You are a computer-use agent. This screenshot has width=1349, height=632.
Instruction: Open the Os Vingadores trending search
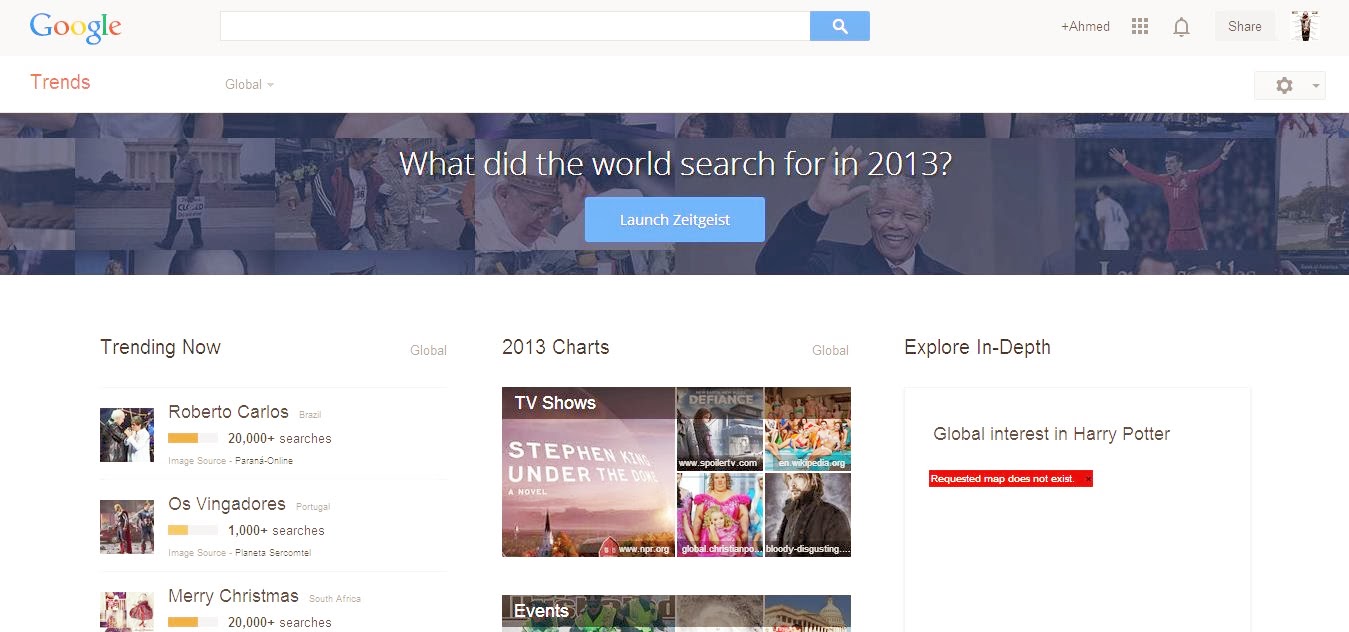point(227,504)
